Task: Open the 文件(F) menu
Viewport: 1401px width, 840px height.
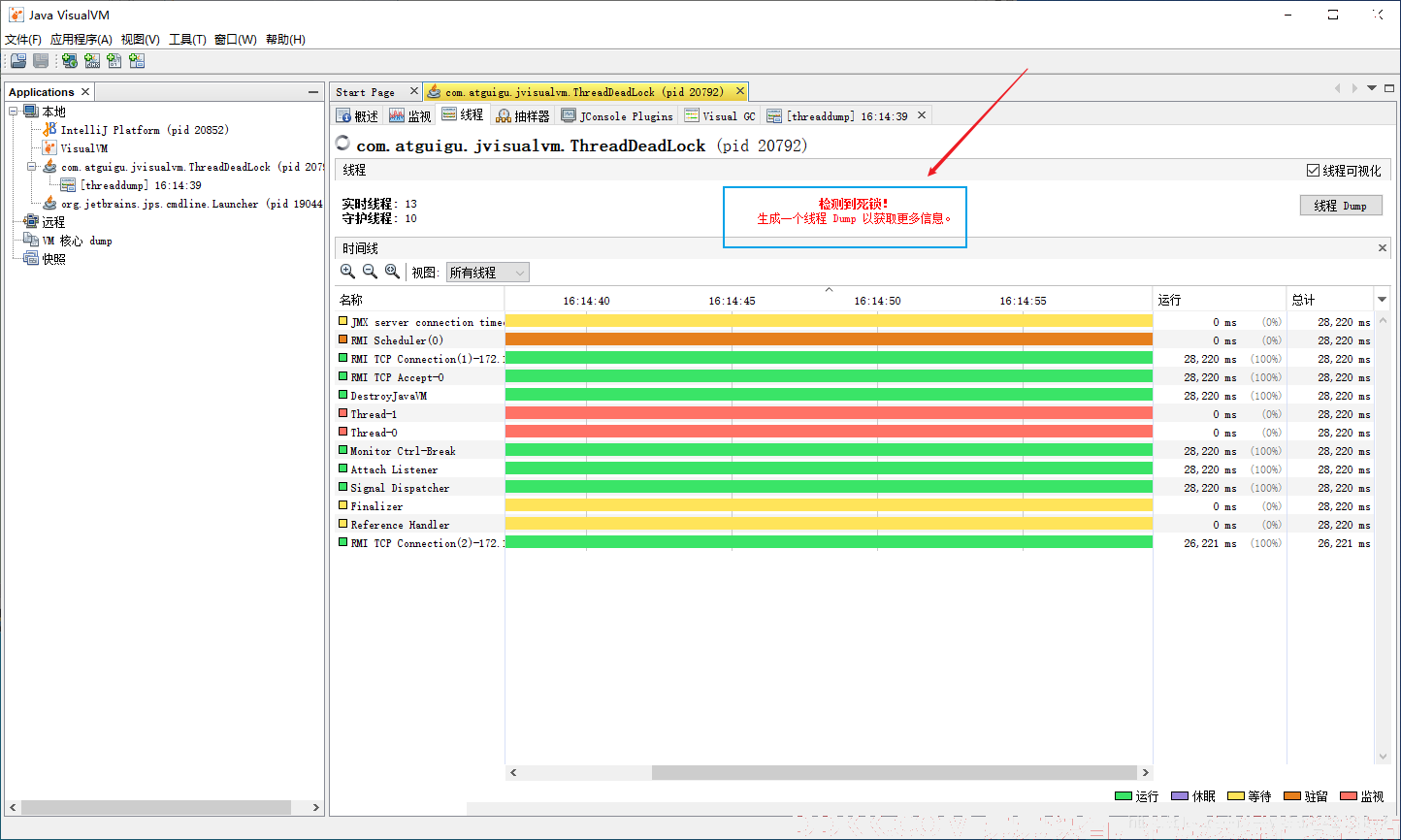Action: point(23,40)
